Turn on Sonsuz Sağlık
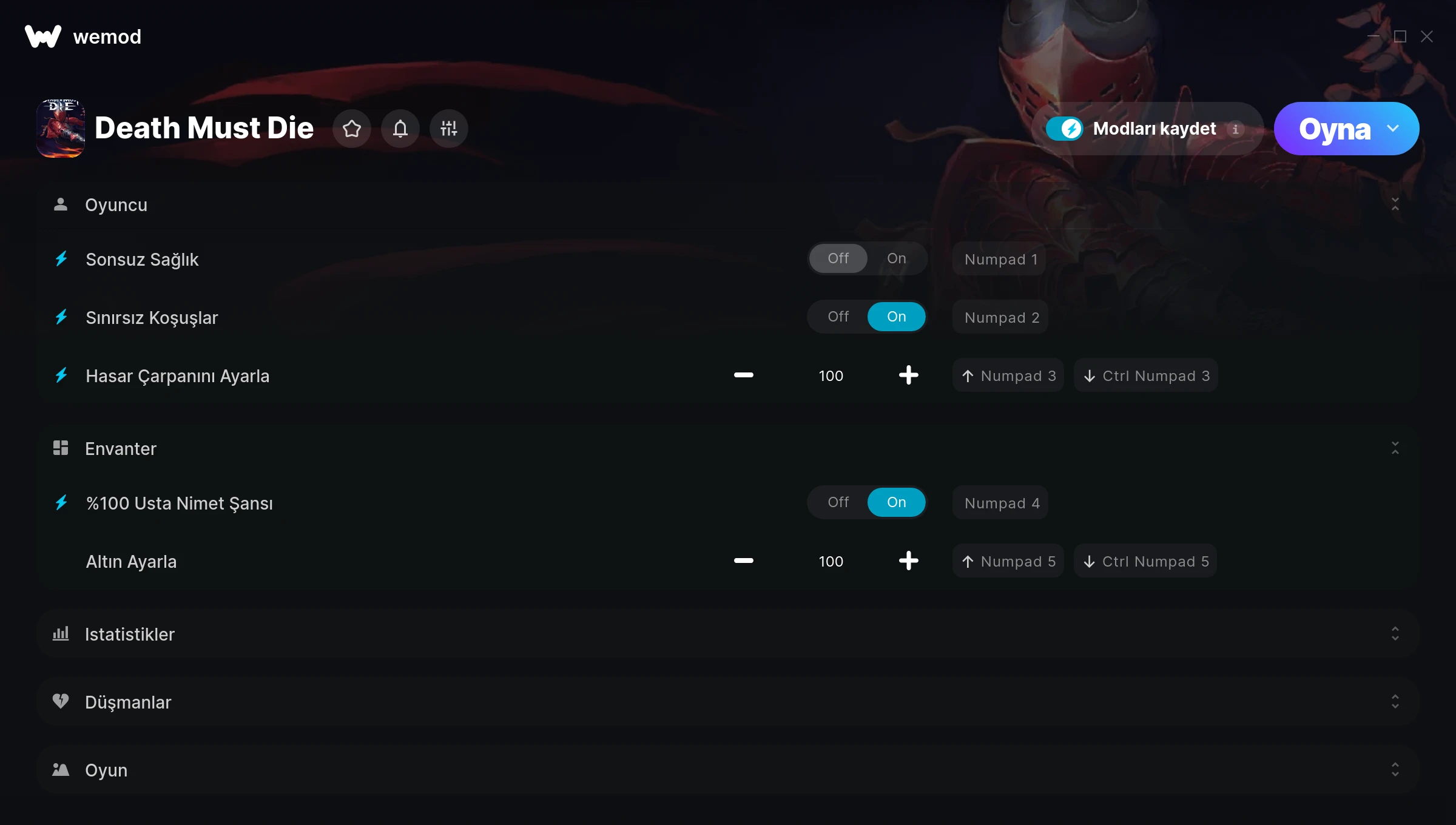This screenshot has width=1456, height=825. click(897, 258)
